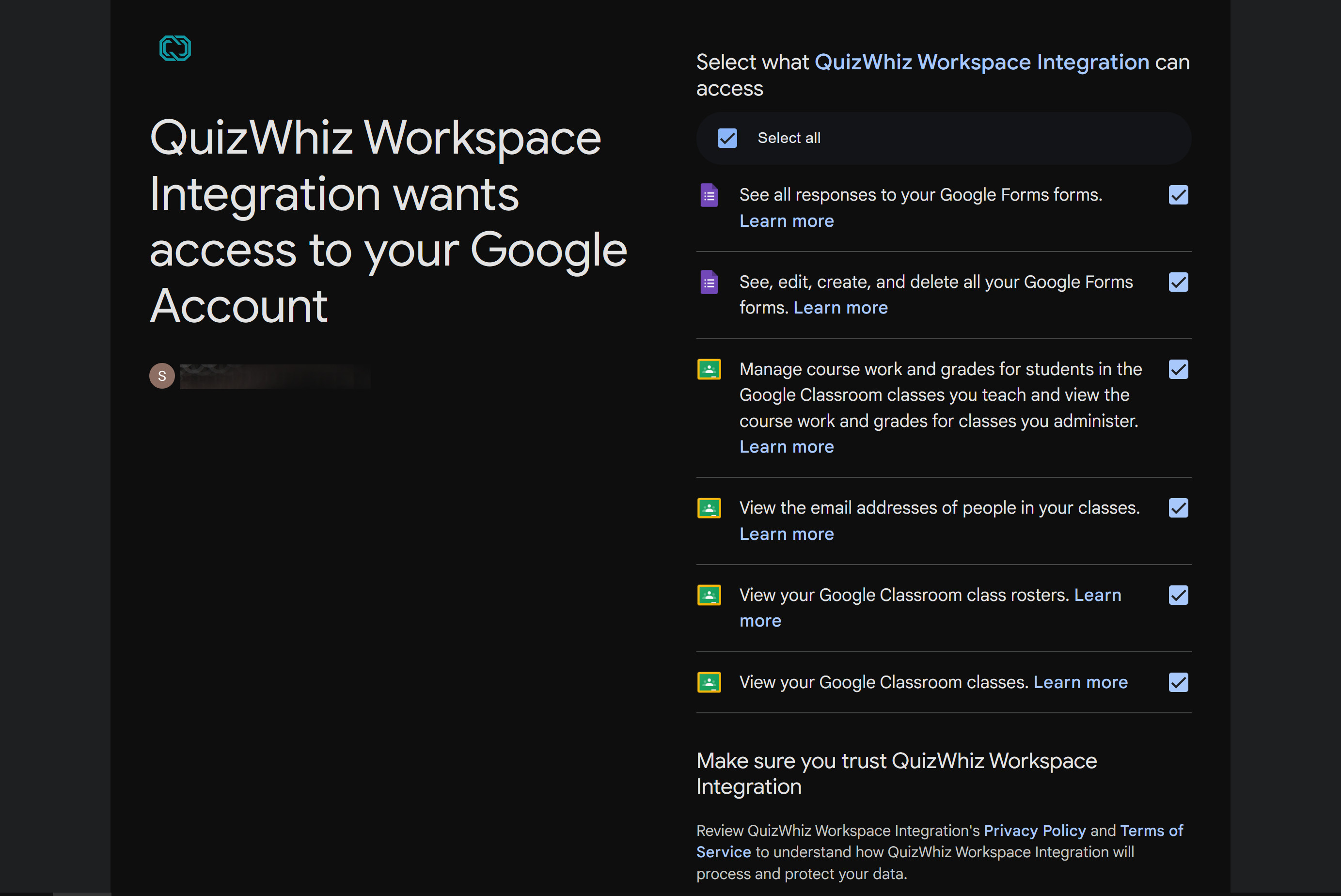The height and width of the screenshot is (896, 1341).
Task: Open Learn more after 'Google Forms forms.'
Action: (x=840, y=307)
